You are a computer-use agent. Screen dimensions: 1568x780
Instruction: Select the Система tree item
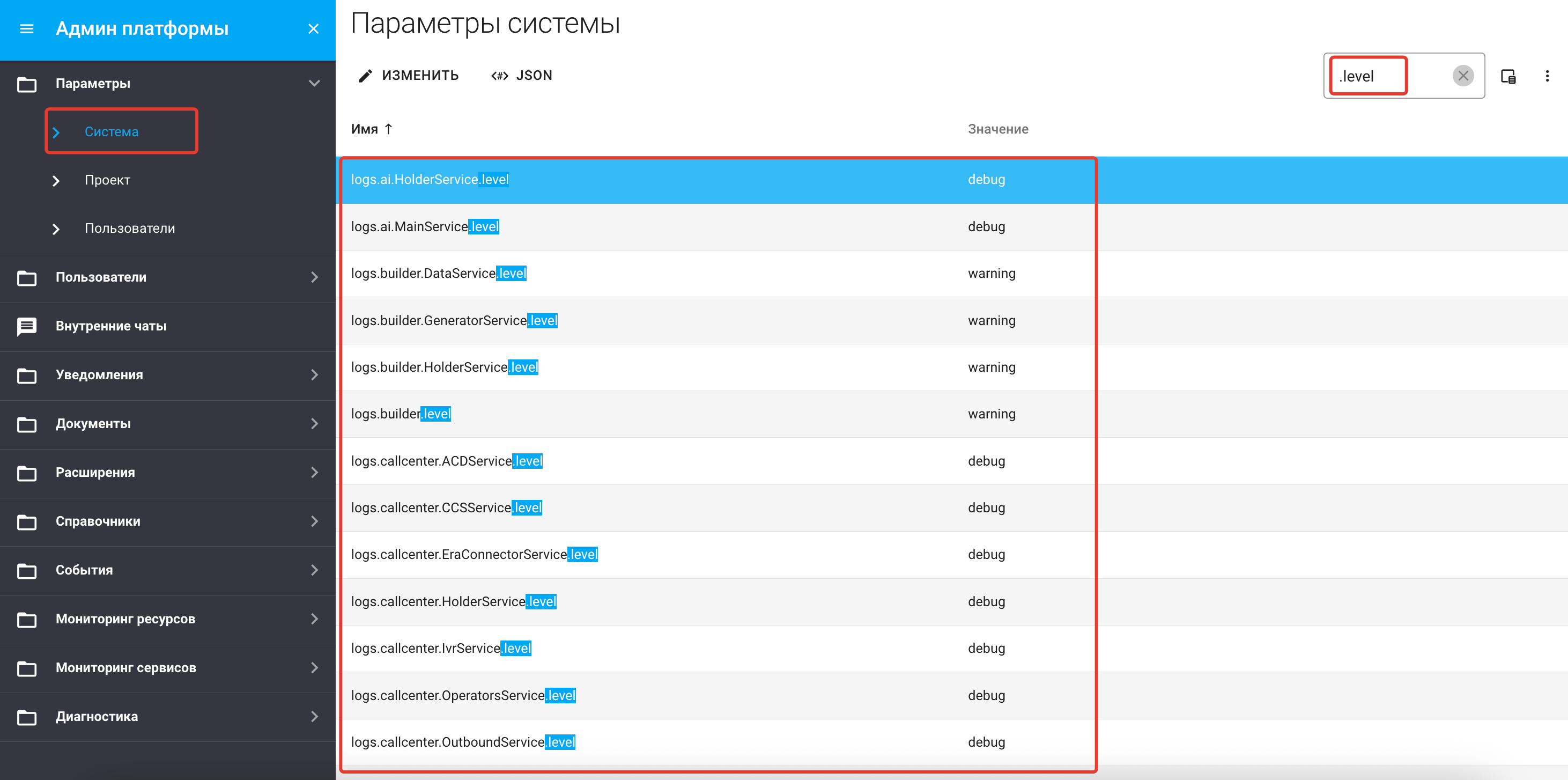point(112,131)
